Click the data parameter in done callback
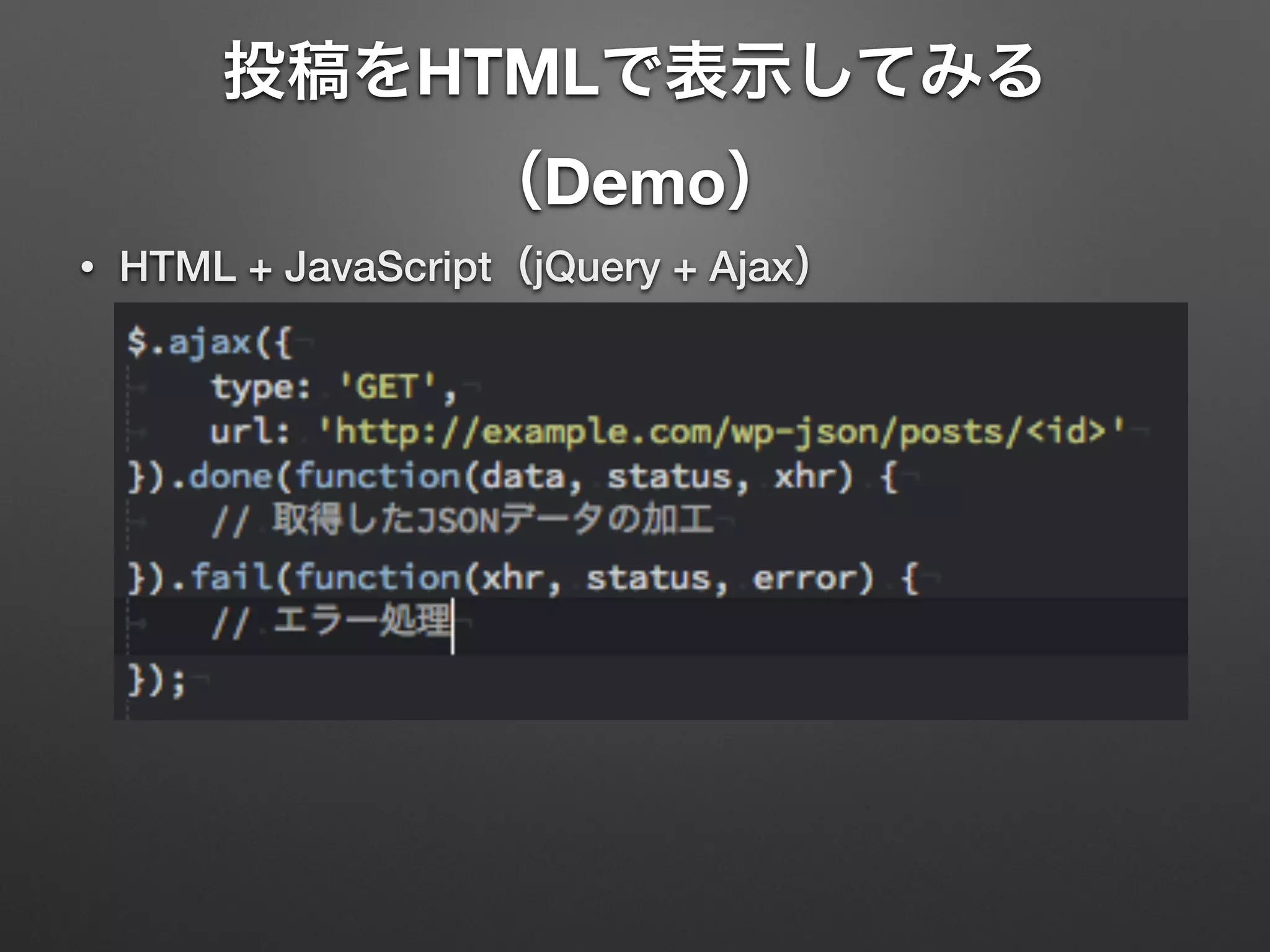This screenshot has width=1270, height=952. point(523,477)
